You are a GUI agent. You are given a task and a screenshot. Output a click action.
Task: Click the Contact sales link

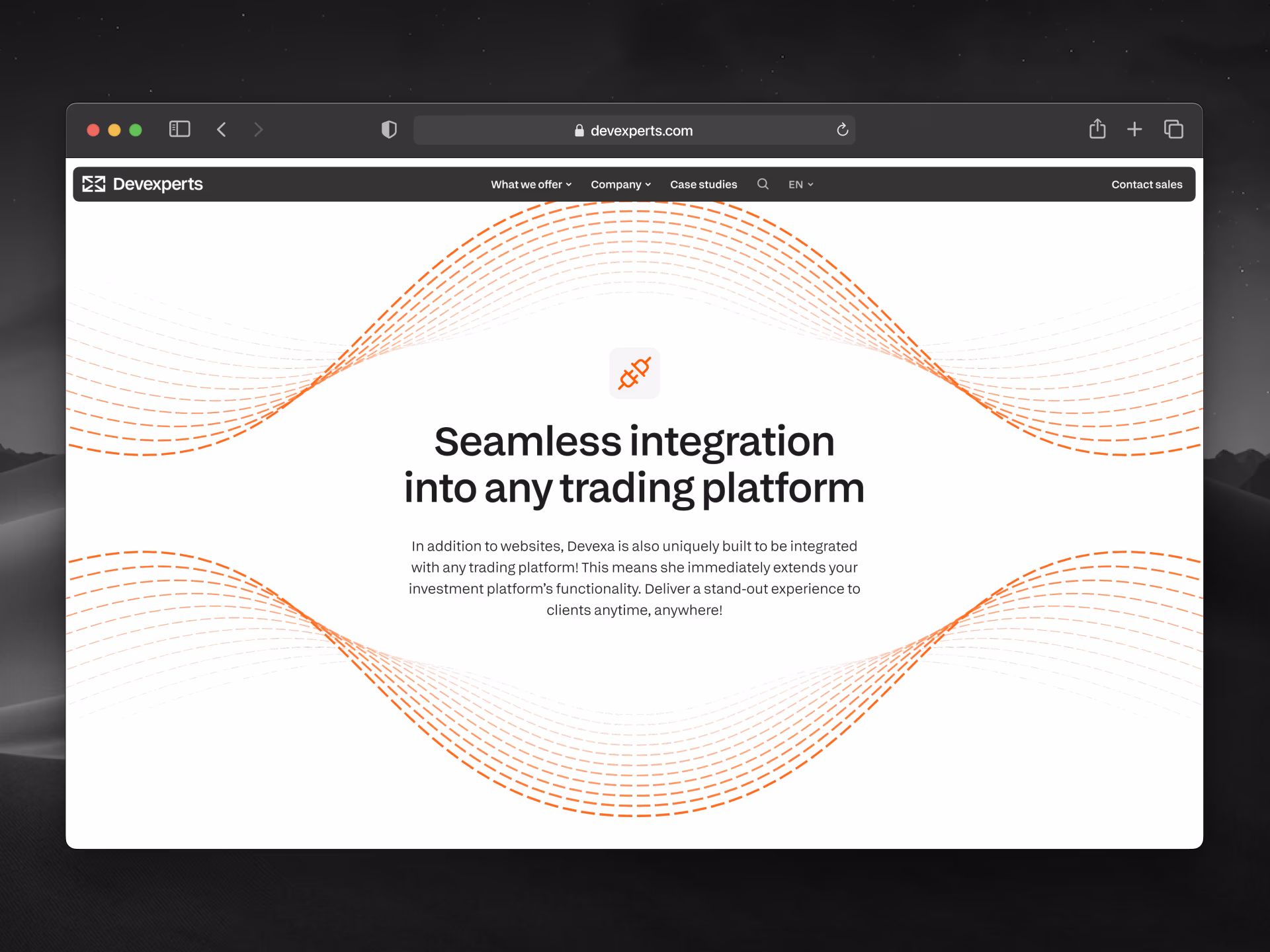tap(1146, 184)
